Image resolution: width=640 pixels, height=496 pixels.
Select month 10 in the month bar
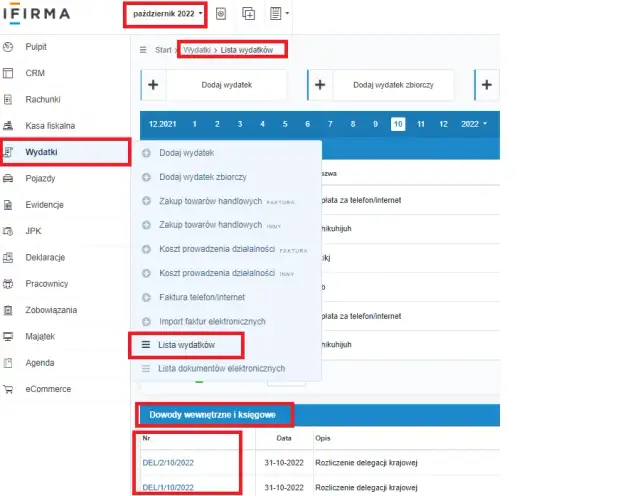point(398,124)
